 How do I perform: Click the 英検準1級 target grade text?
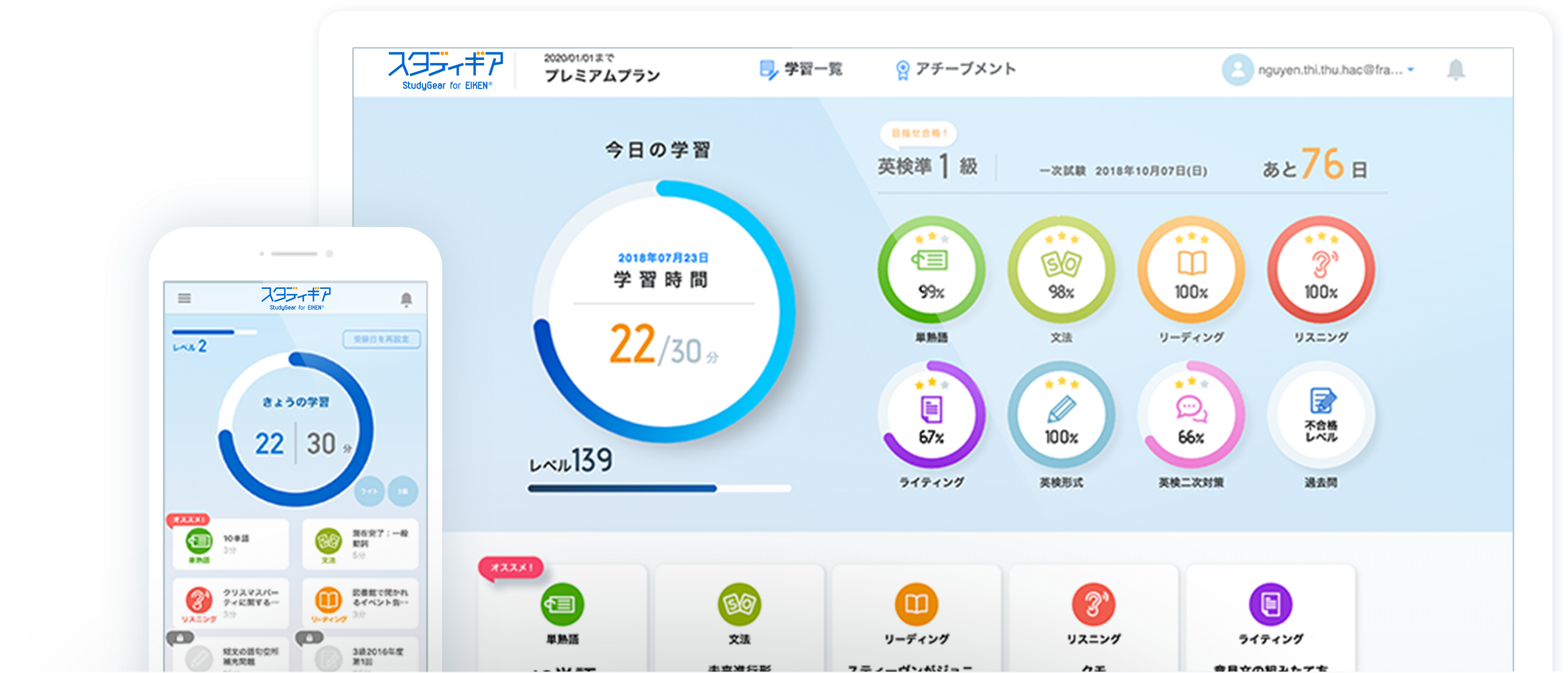coord(928,165)
